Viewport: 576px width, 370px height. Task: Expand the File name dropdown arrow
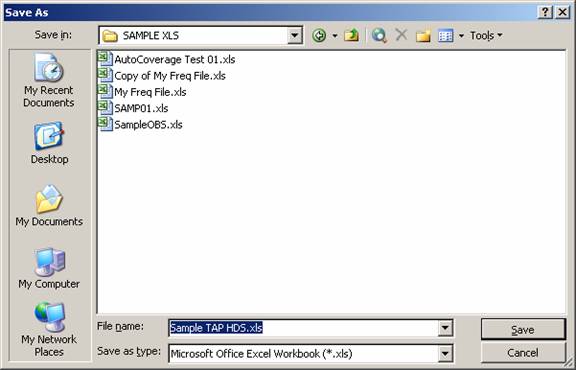point(445,328)
